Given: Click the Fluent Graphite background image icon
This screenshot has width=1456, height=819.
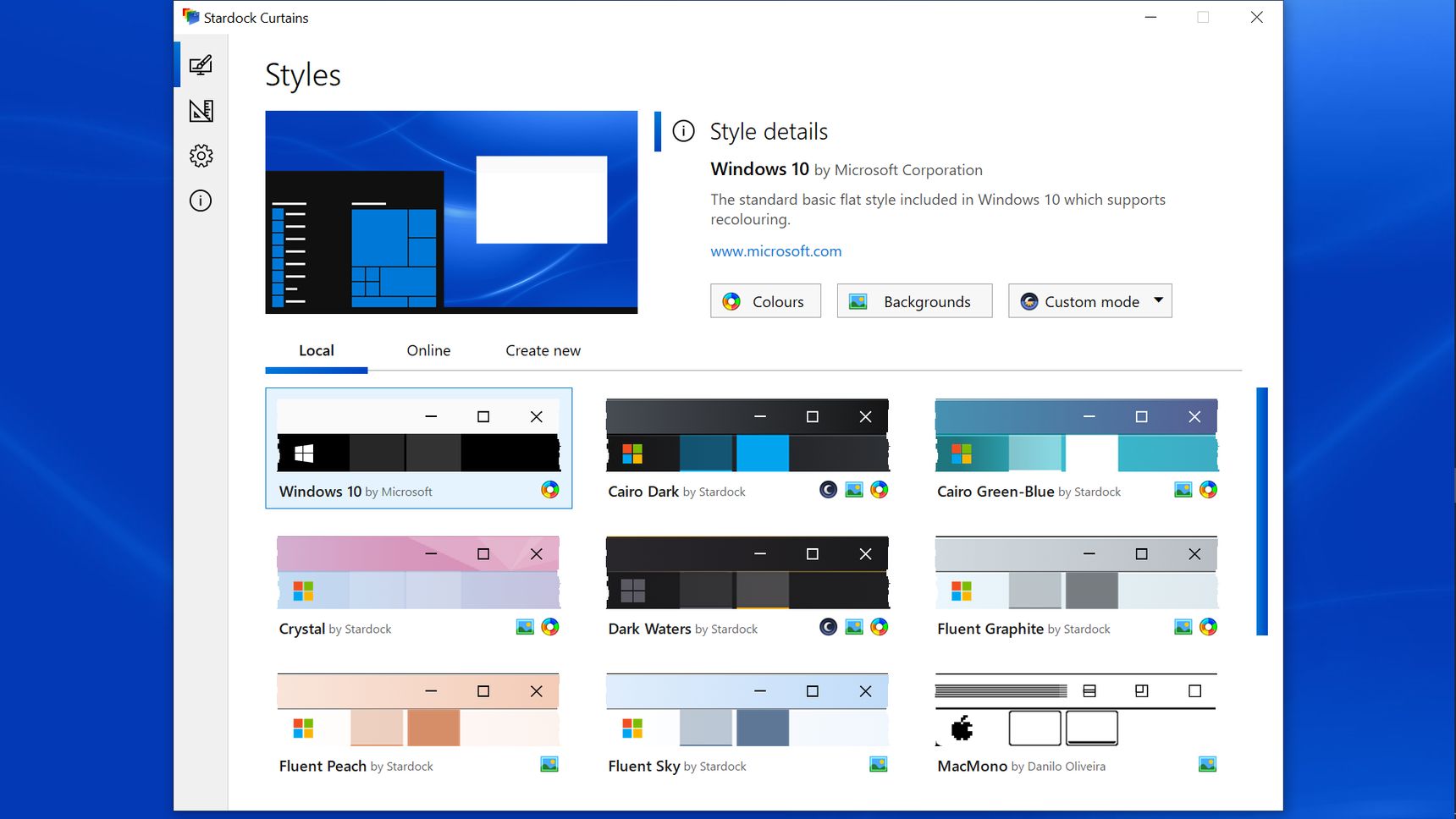Looking at the screenshot, I should coord(1183,627).
